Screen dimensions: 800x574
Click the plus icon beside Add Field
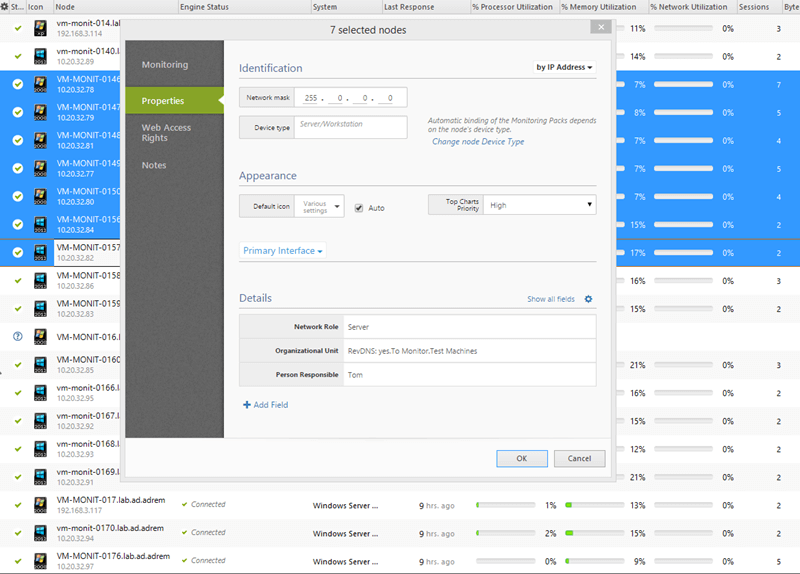(x=247, y=405)
